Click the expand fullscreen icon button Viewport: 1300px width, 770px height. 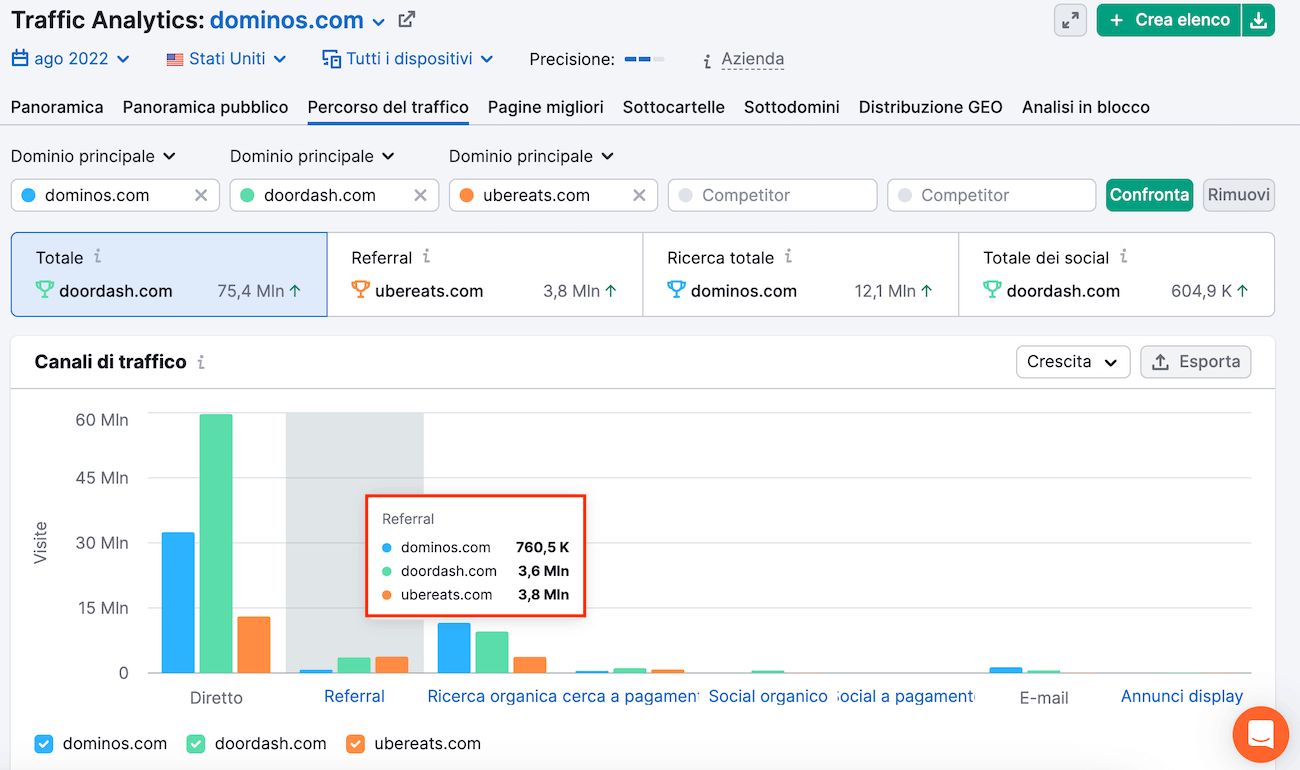pos(1070,20)
